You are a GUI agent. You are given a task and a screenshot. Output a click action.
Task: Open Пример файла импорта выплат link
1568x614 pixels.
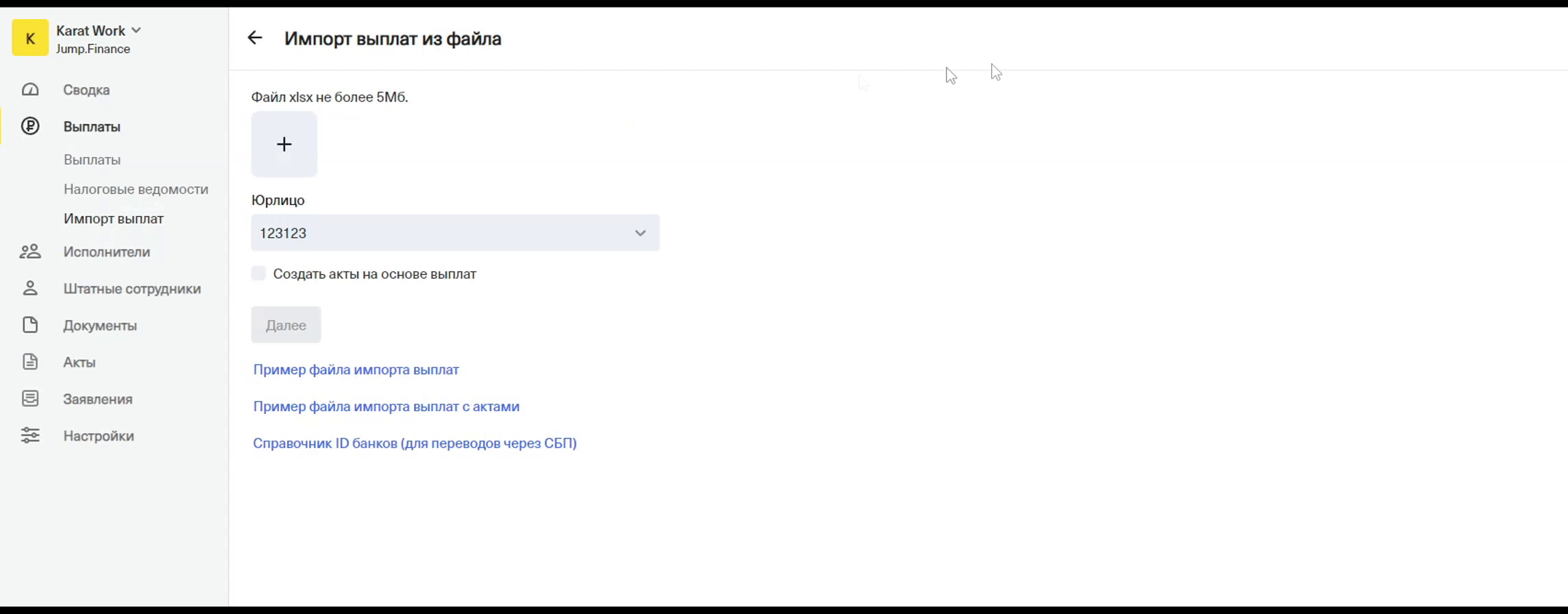tap(356, 369)
